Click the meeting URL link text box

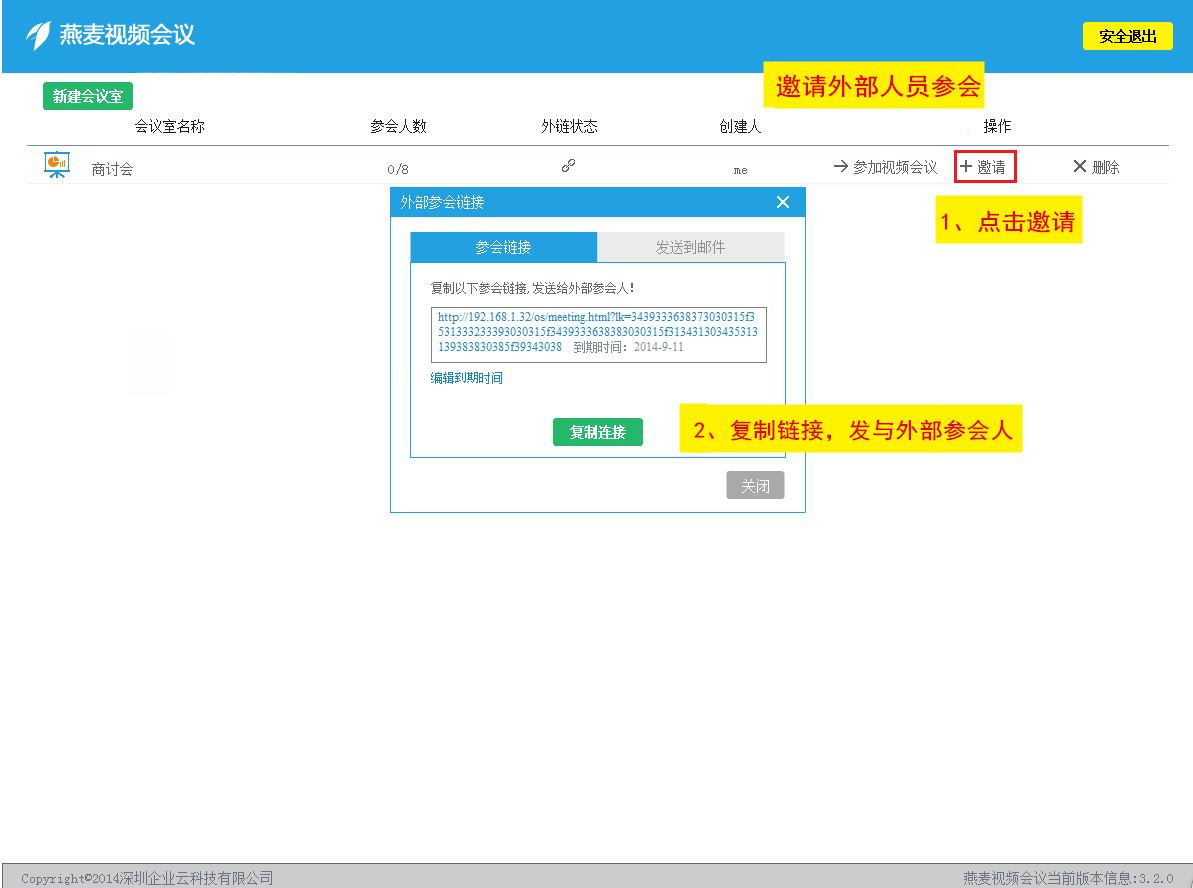[598, 334]
